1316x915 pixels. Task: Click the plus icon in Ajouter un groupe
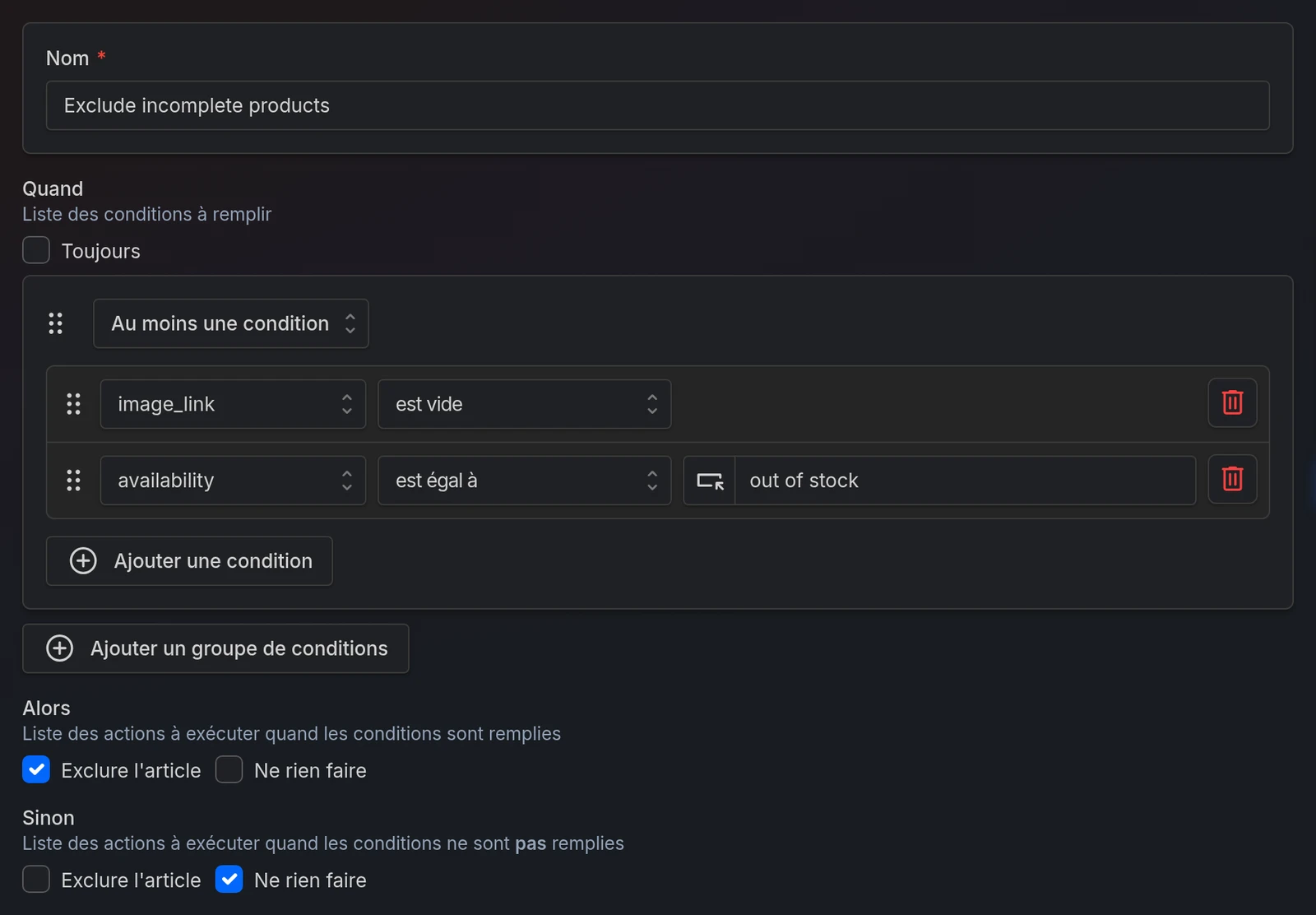59,648
